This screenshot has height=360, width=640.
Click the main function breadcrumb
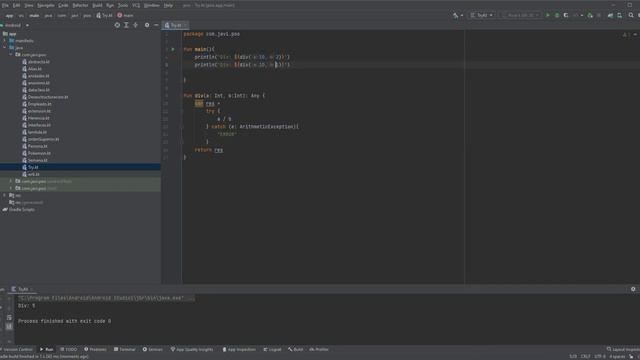pos(125,16)
